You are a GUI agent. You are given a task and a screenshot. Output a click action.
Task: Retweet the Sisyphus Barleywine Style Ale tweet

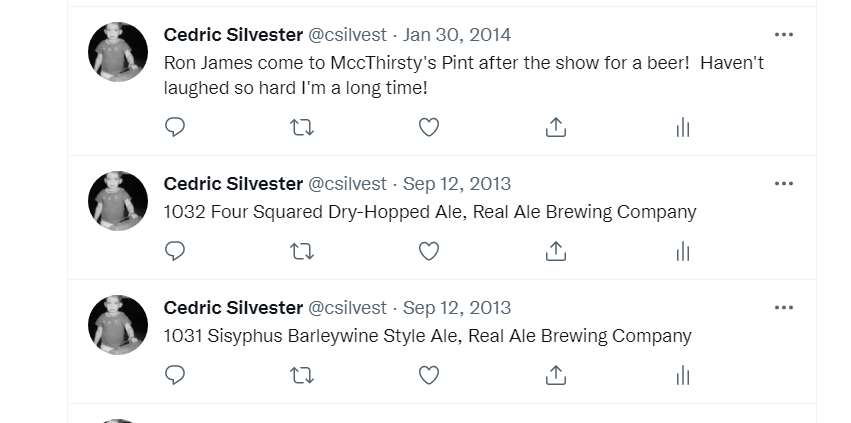[301, 375]
